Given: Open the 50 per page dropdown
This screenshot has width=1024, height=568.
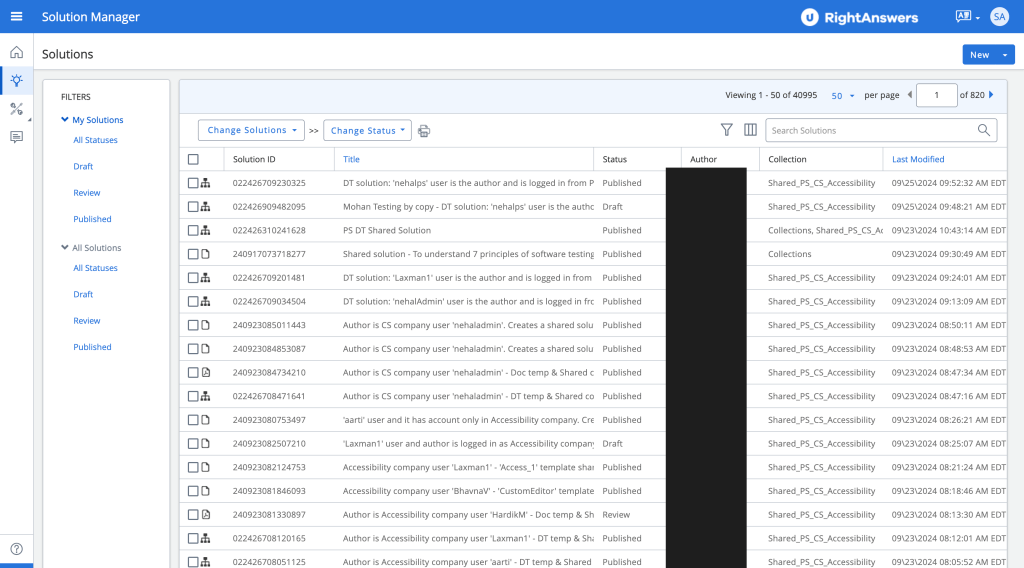Looking at the screenshot, I should [842, 95].
